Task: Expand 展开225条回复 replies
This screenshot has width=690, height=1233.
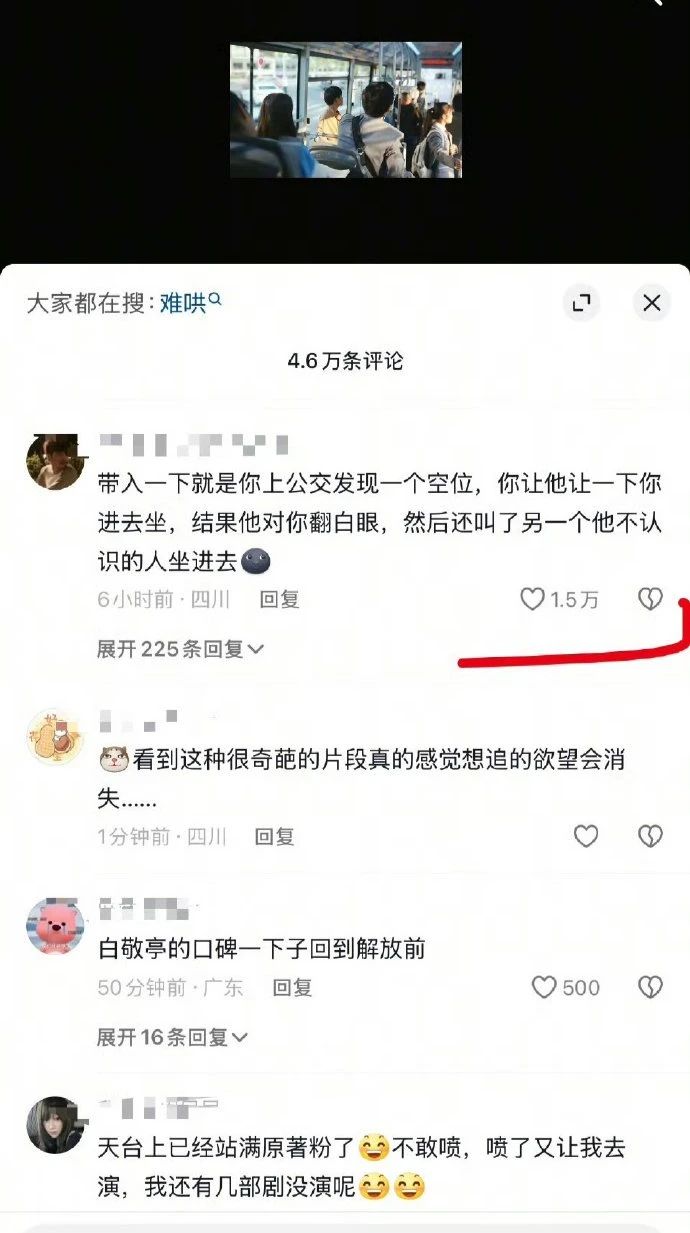Action: [180, 649]
